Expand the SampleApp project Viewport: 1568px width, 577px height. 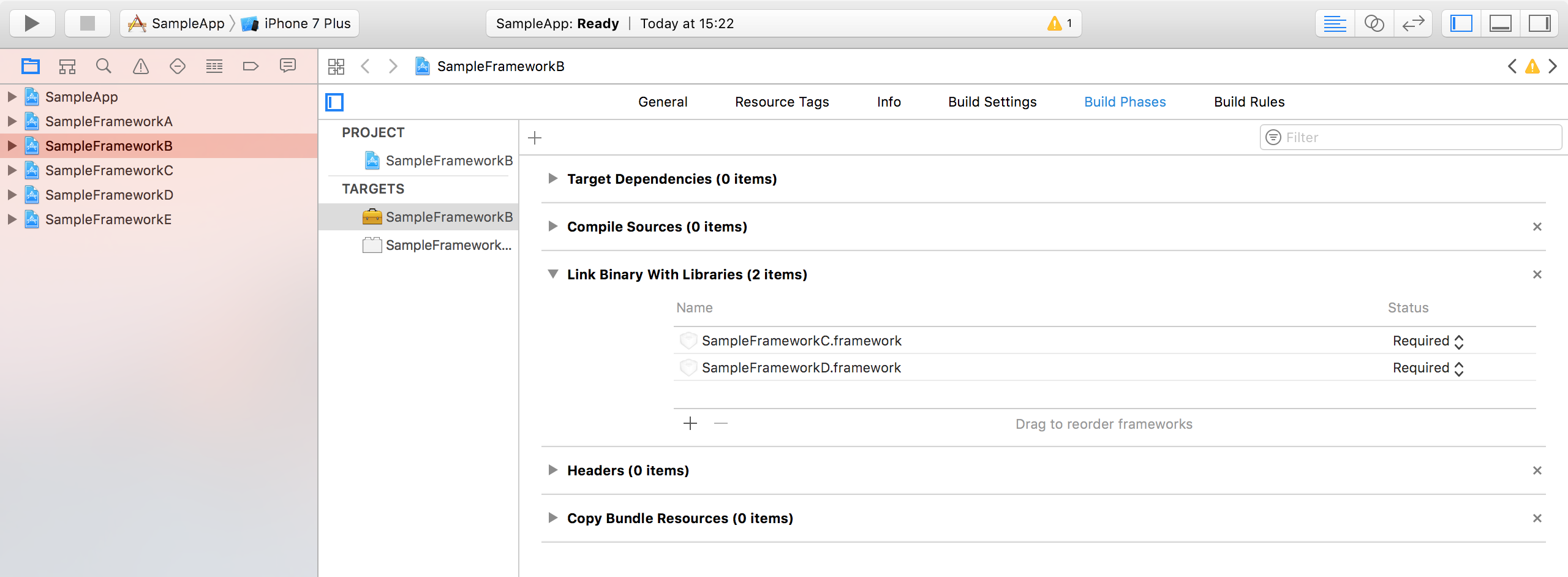point(12,97)
